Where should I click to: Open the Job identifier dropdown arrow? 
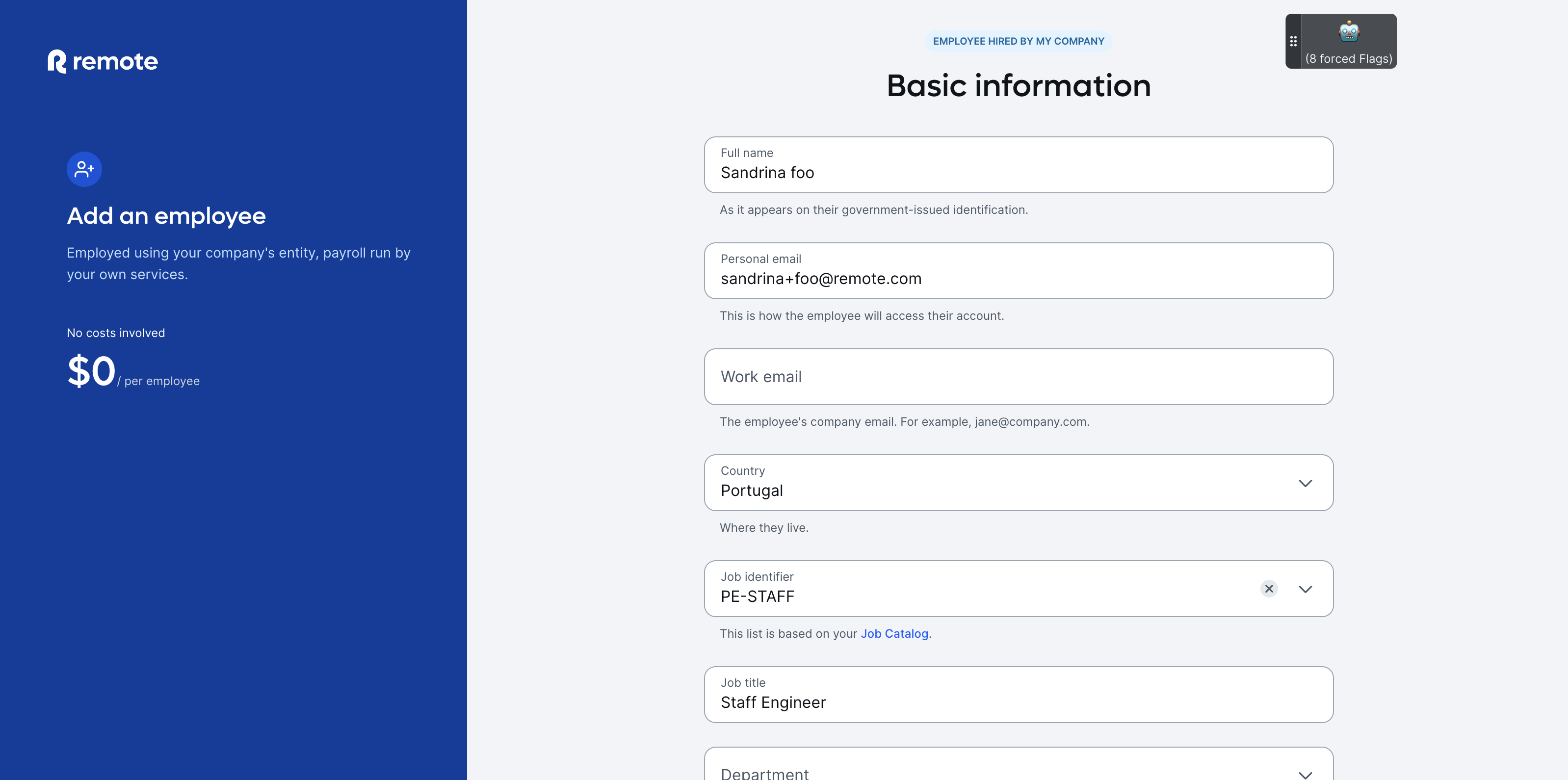coord(1305,589)
